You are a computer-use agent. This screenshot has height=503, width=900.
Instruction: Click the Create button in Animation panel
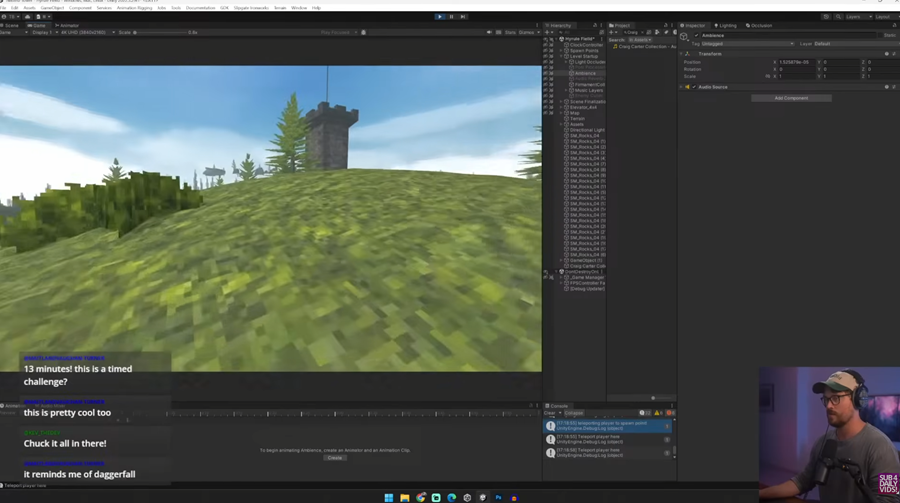click(335, 458)
